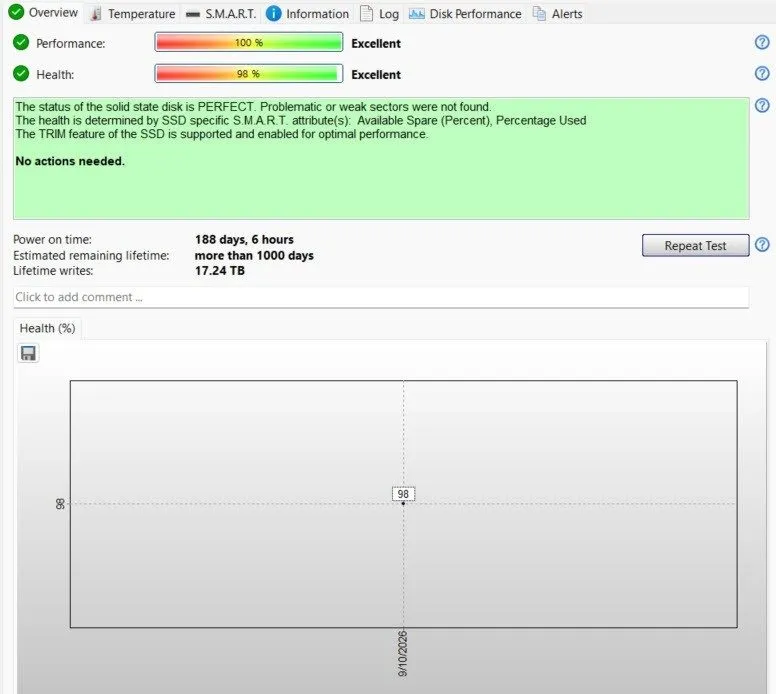This screenshot has width=776, height=694.
Task: Click the 9/10/2026 date label on graph axis
Action: [403, 653]
